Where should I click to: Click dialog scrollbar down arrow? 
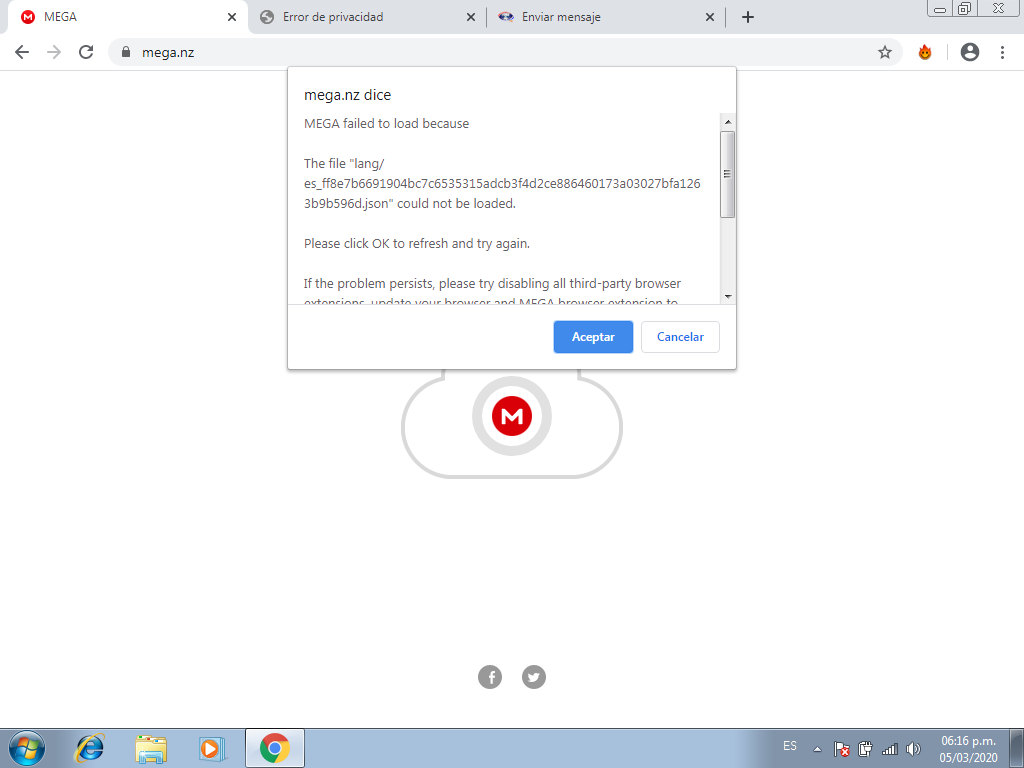pyautogui.click(x=728, y=296)
